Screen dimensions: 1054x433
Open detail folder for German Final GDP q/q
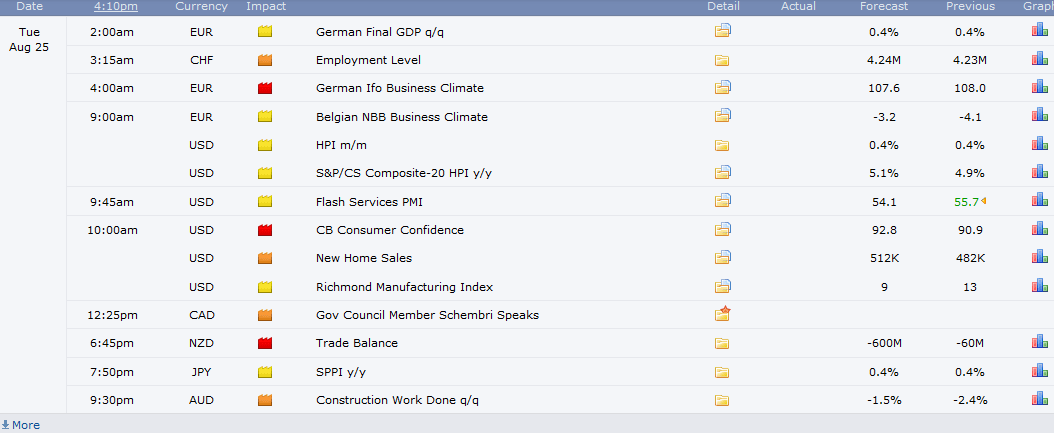click(722, 31)
